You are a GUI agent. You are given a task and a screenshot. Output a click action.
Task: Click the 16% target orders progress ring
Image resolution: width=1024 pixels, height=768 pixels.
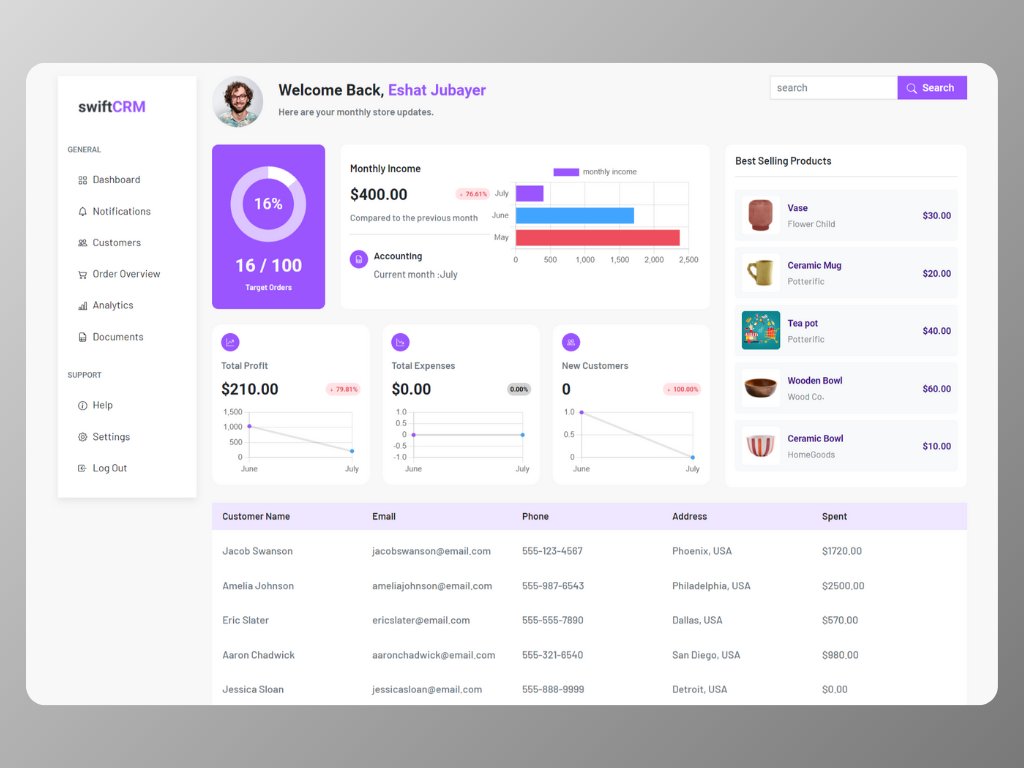268,204
